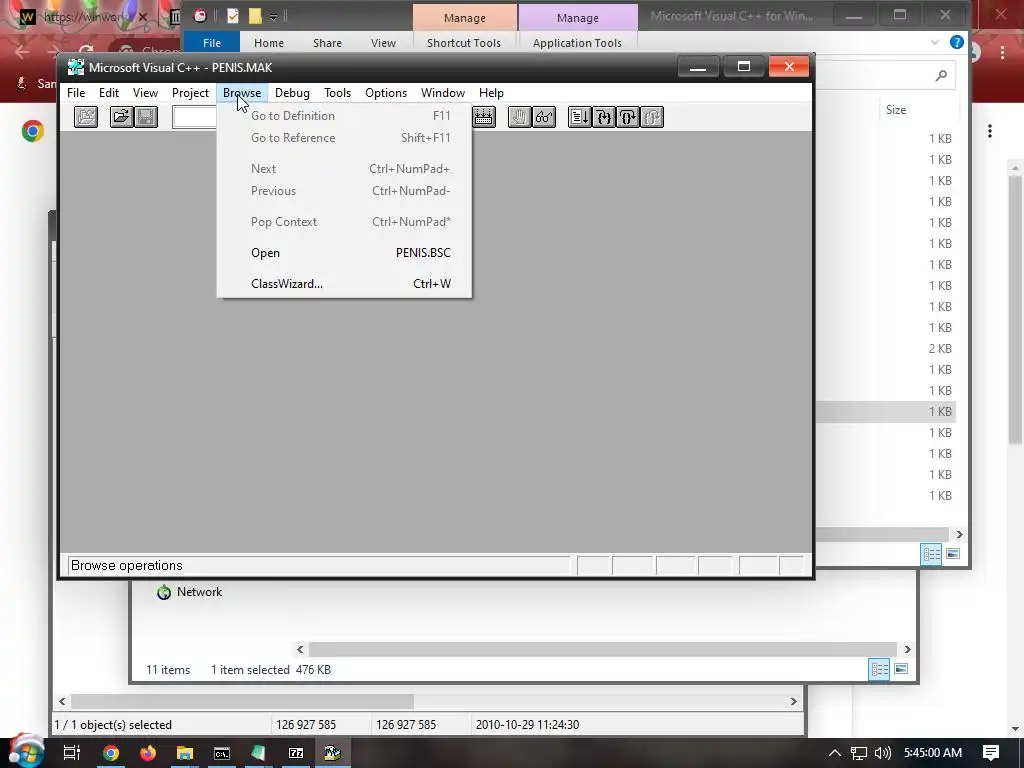Click the grayed Step Out braces toolbar icon
The height and width of the screenshot is (768, 1024).
pos(652,117)
